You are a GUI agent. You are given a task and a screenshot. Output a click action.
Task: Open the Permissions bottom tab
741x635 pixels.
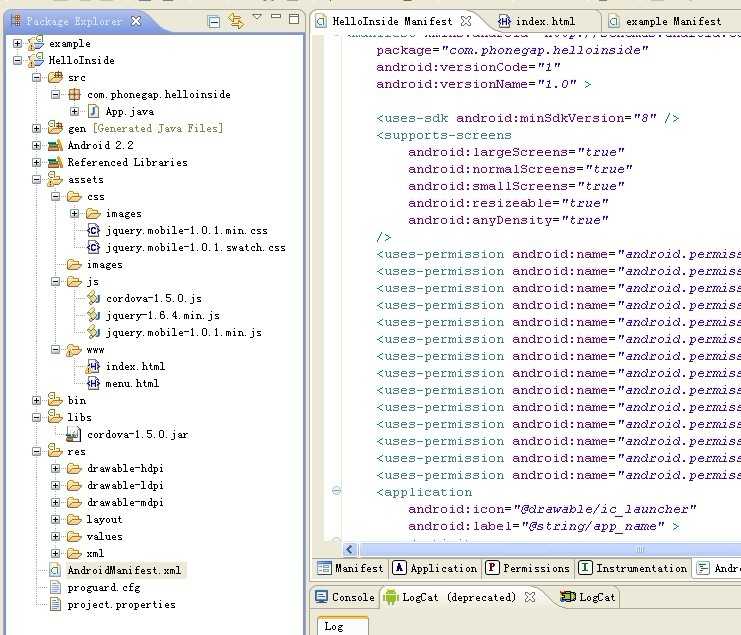(x=528, y=568)
